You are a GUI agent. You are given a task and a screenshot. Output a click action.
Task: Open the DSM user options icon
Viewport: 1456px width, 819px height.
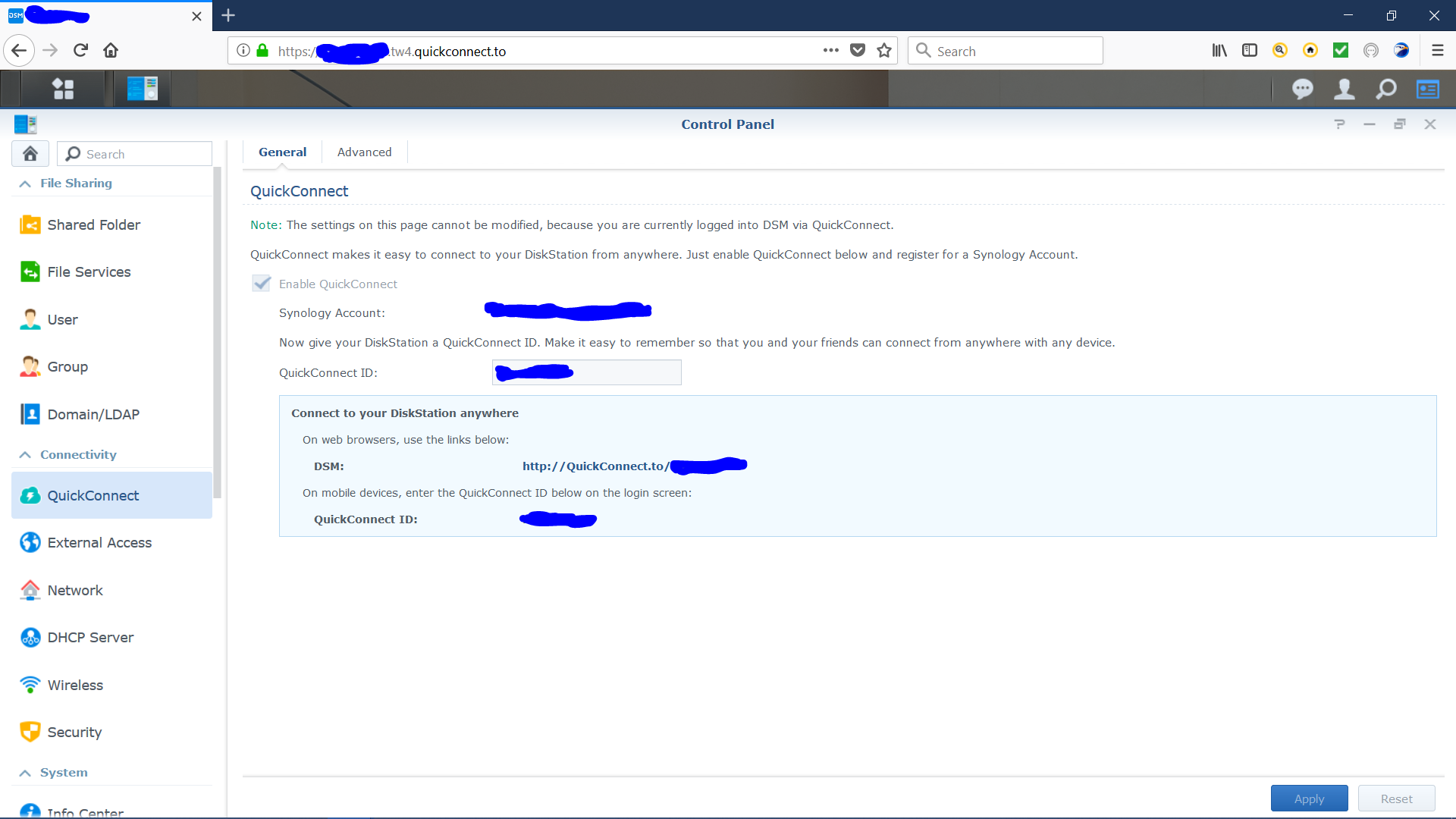(1345, 89)
